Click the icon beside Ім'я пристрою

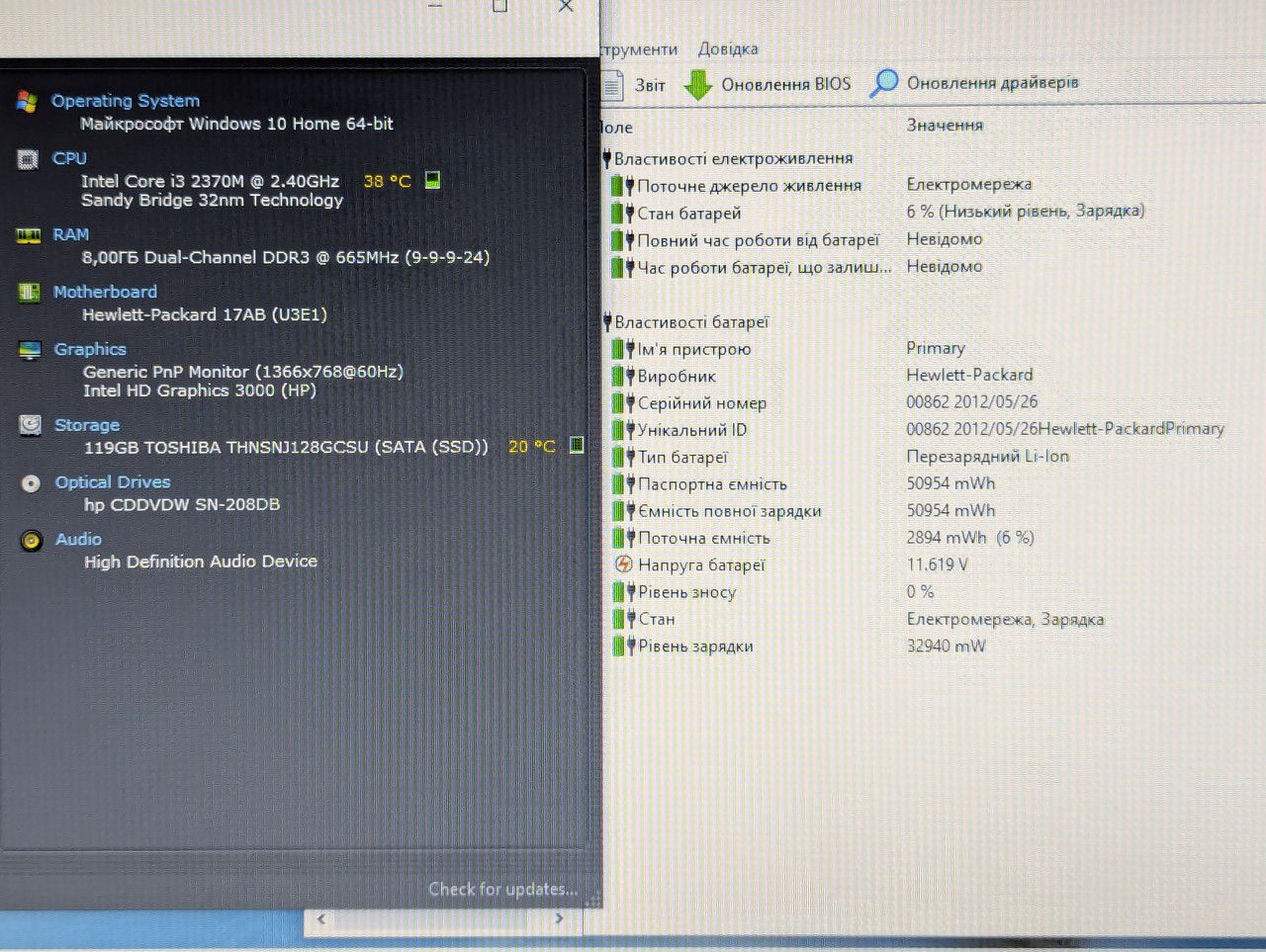pos(623,348)
